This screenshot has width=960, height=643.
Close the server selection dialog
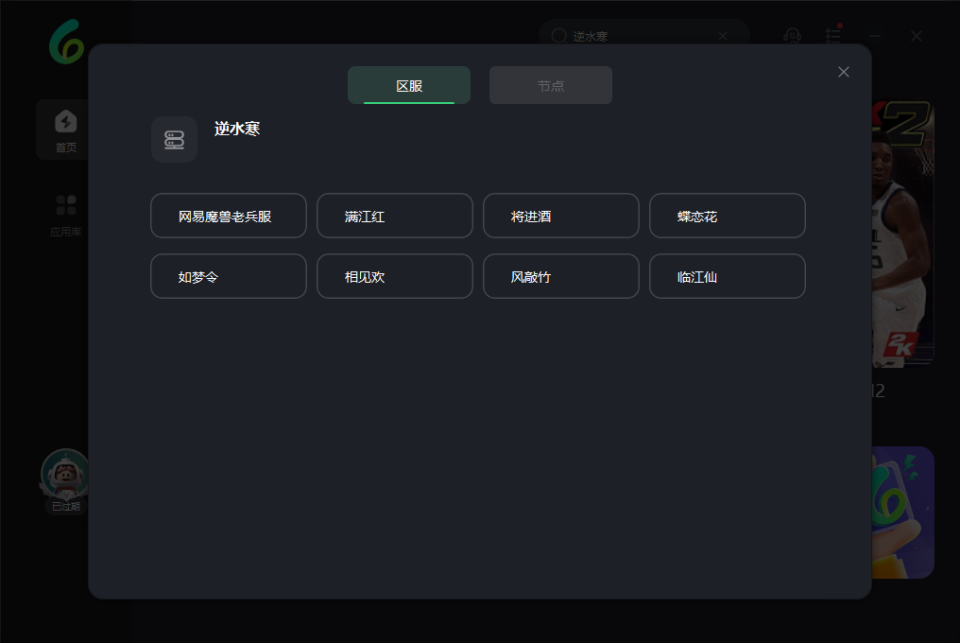tap(844, 72)
